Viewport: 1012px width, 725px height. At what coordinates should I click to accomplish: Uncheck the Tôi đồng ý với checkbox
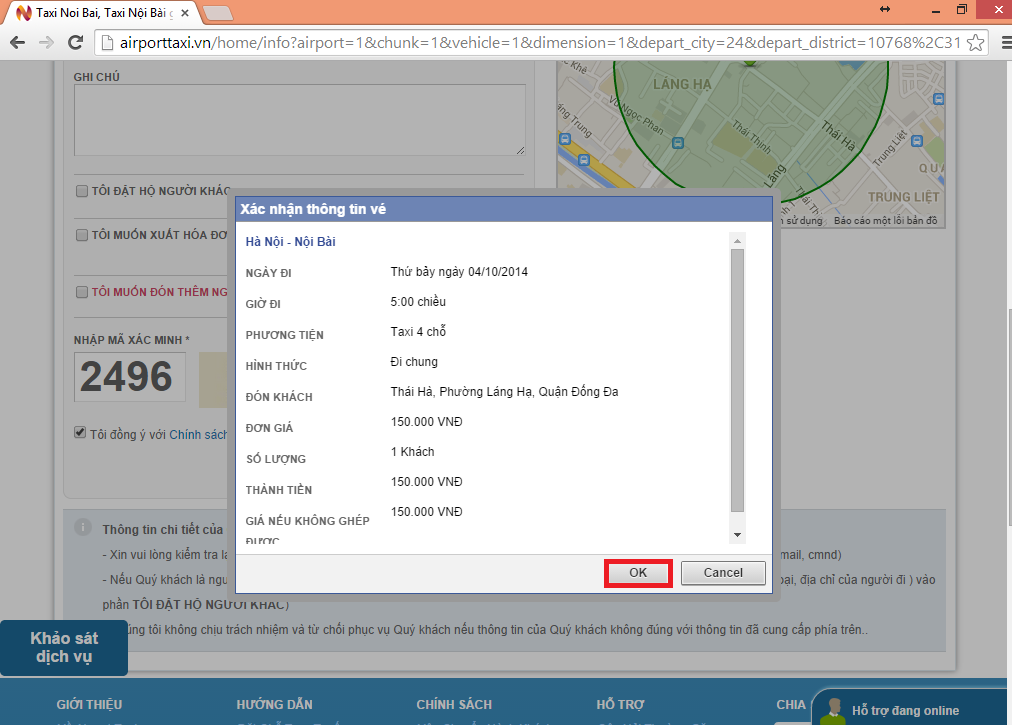coord(80,433)
